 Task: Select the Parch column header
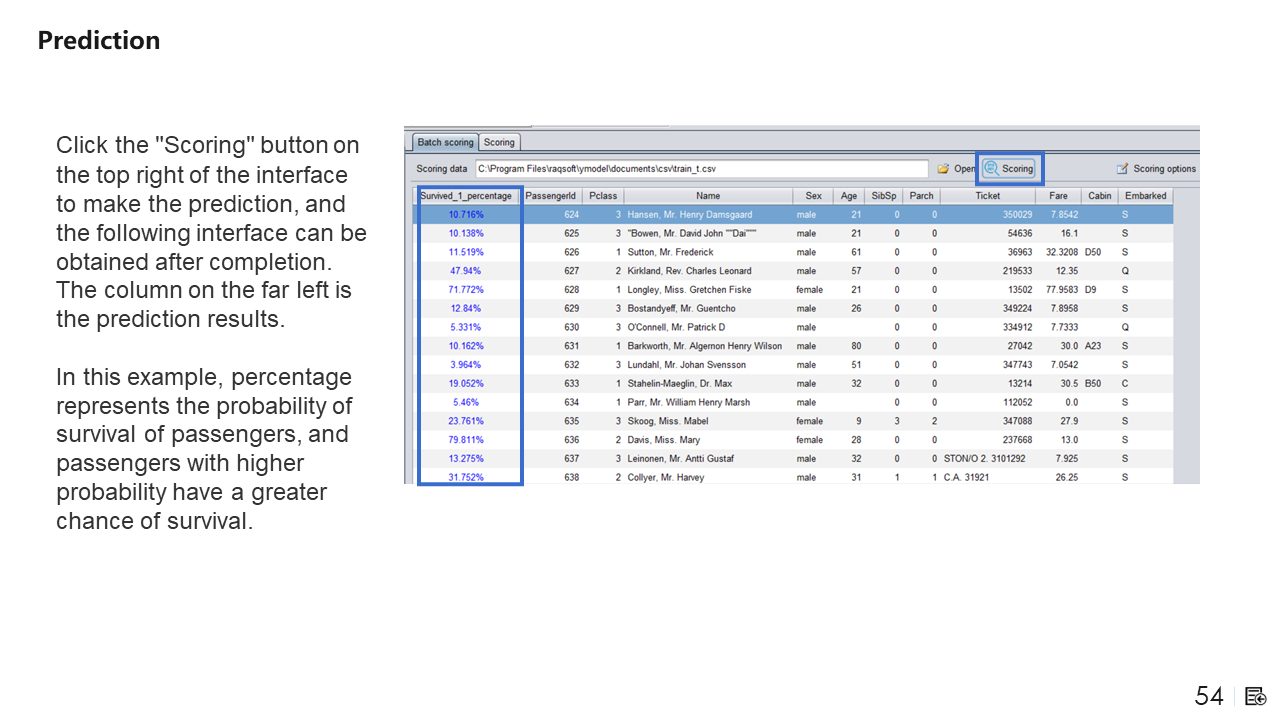921,196
